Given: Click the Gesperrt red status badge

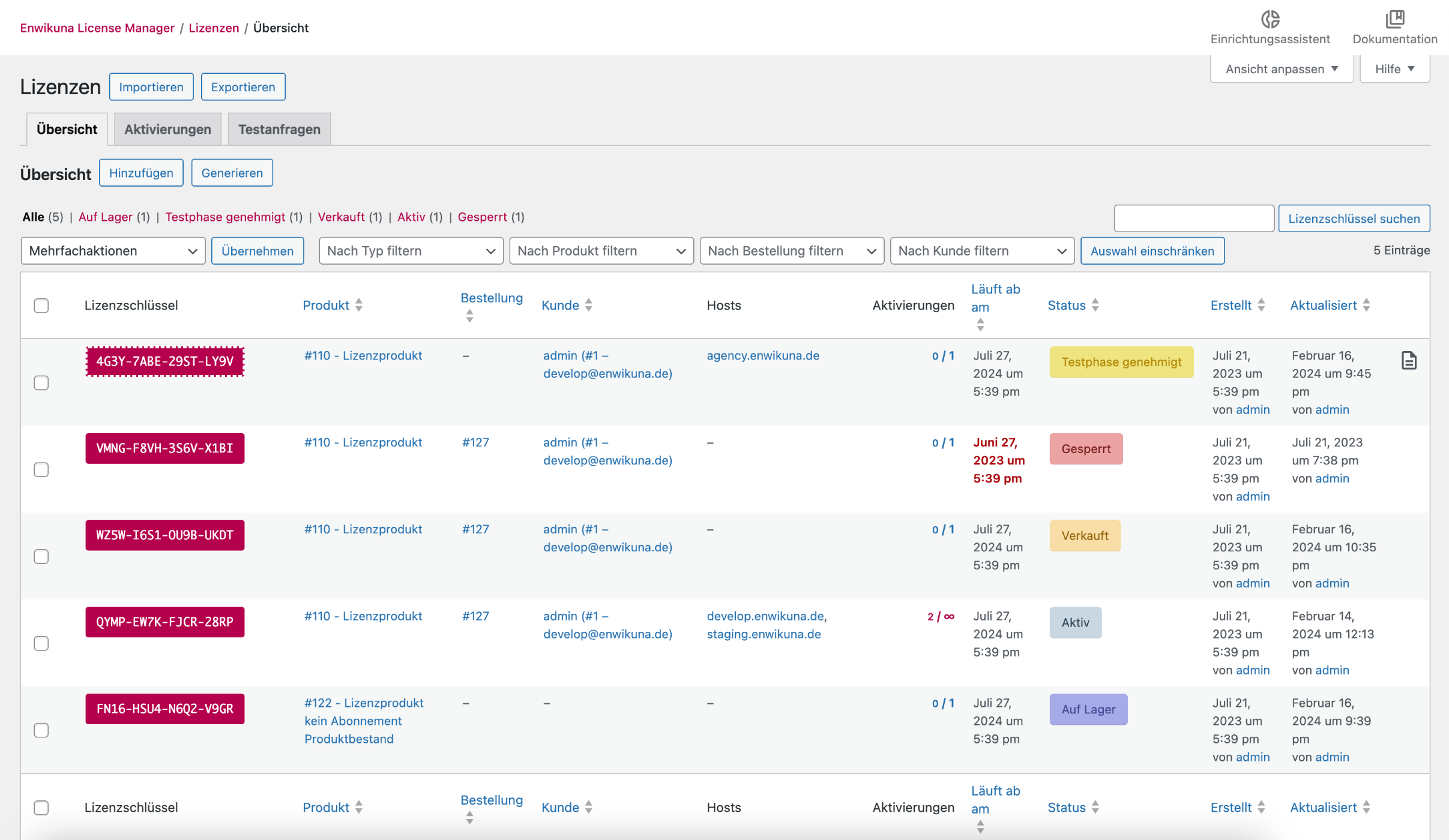Looking at the screenshot, I should pos(1086,449).
